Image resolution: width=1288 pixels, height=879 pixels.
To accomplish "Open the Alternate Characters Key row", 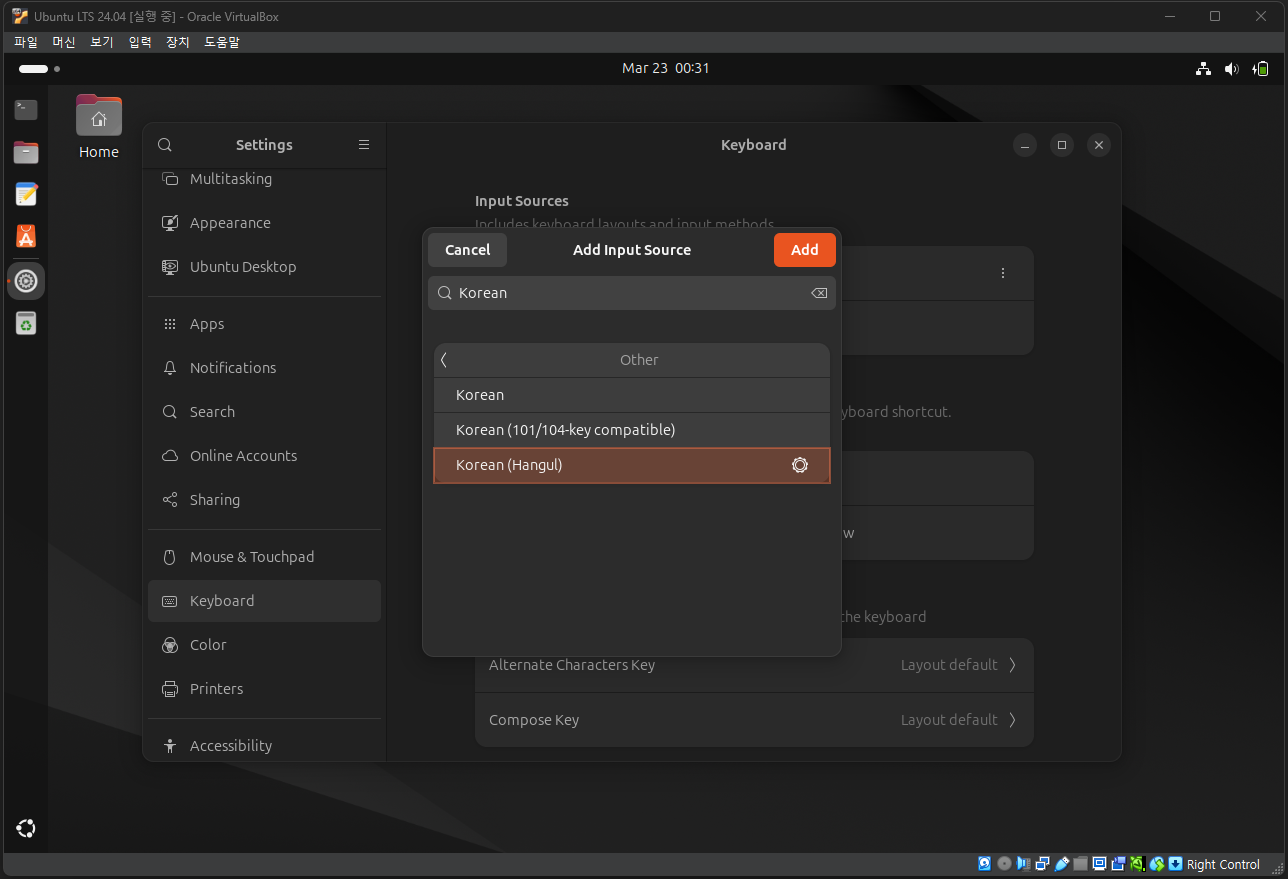I will click(x=754, y=665).
